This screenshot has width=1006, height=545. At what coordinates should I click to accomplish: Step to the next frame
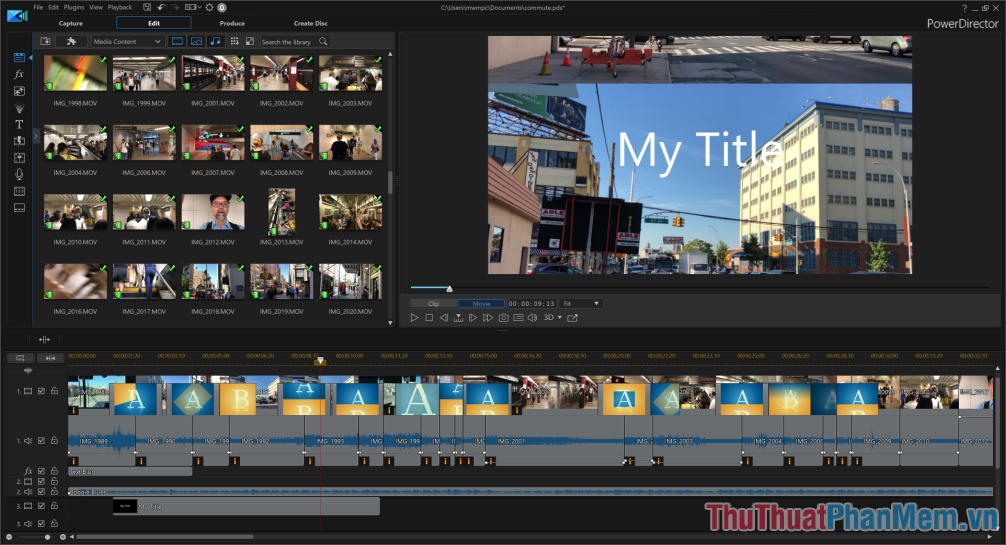[473, 318]
